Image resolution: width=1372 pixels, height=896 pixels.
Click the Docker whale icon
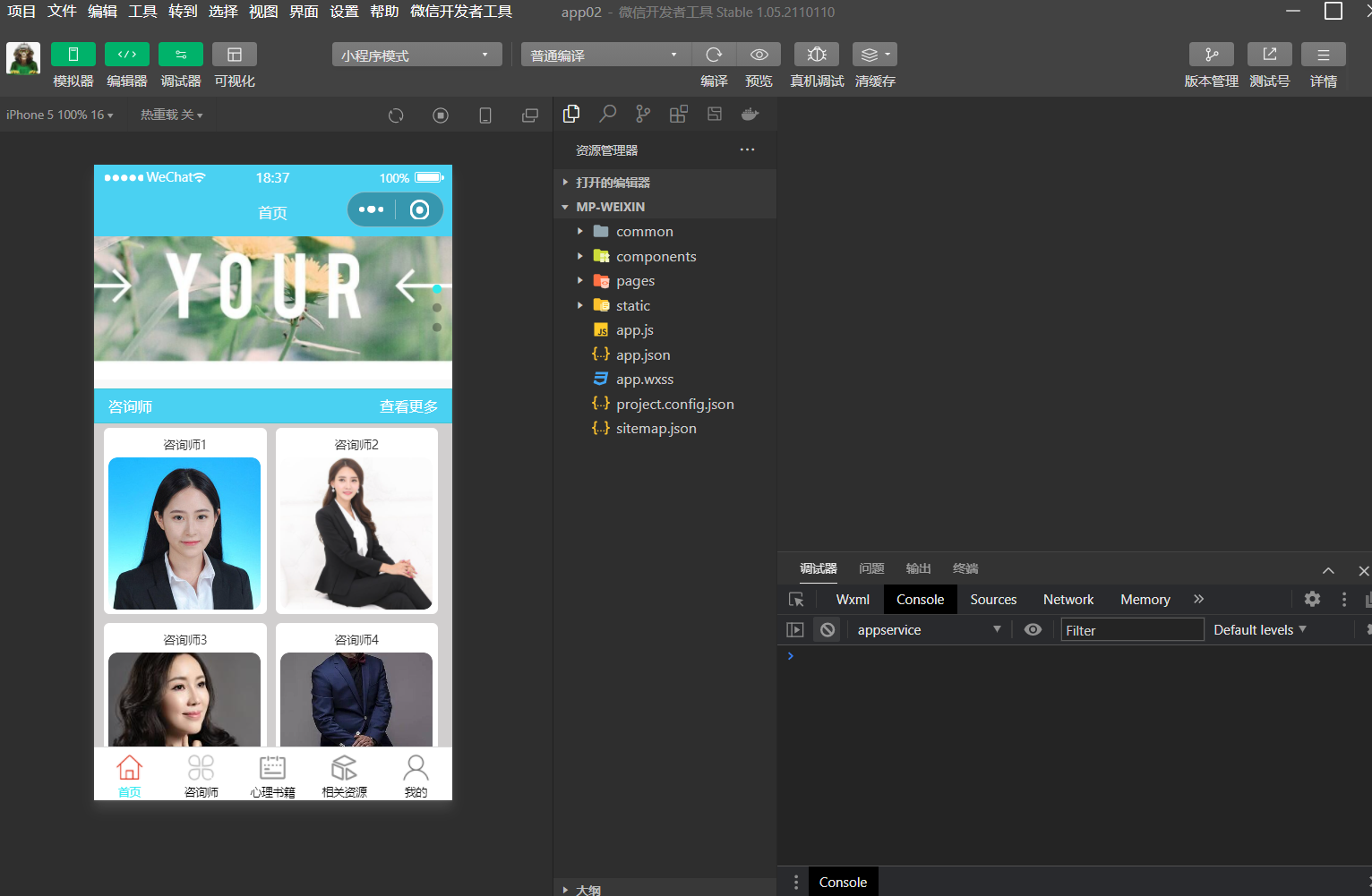[750, 114]
